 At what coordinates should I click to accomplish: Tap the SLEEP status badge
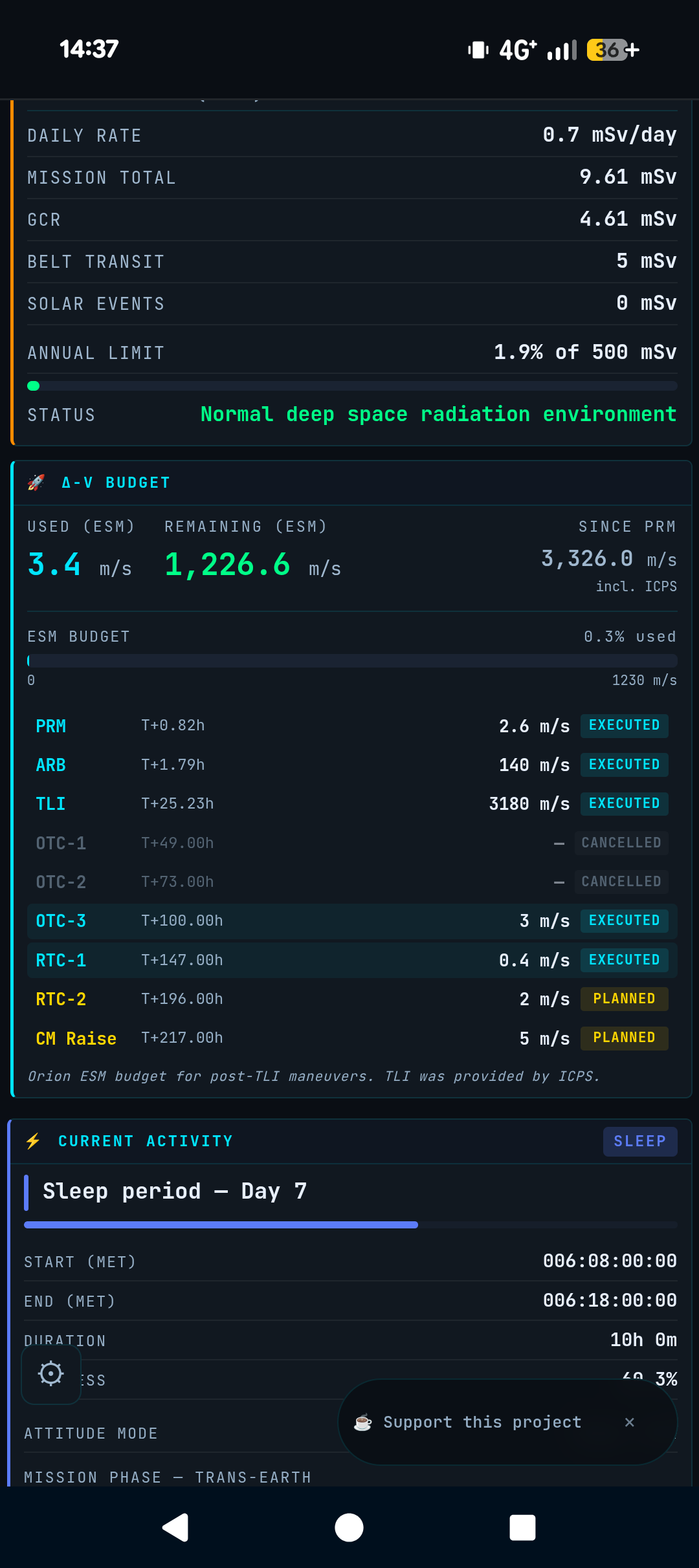coord(639,1141)
